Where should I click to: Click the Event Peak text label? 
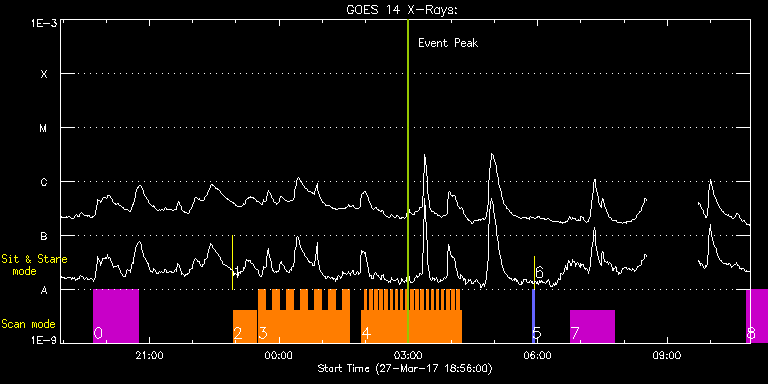point(448,43)
